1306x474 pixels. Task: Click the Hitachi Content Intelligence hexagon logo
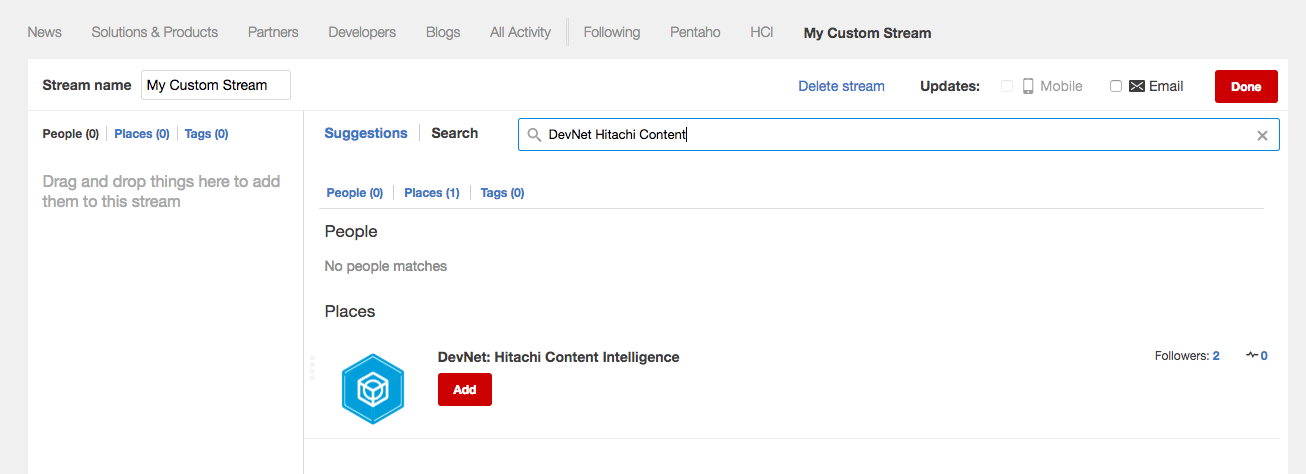click(372, 389)
